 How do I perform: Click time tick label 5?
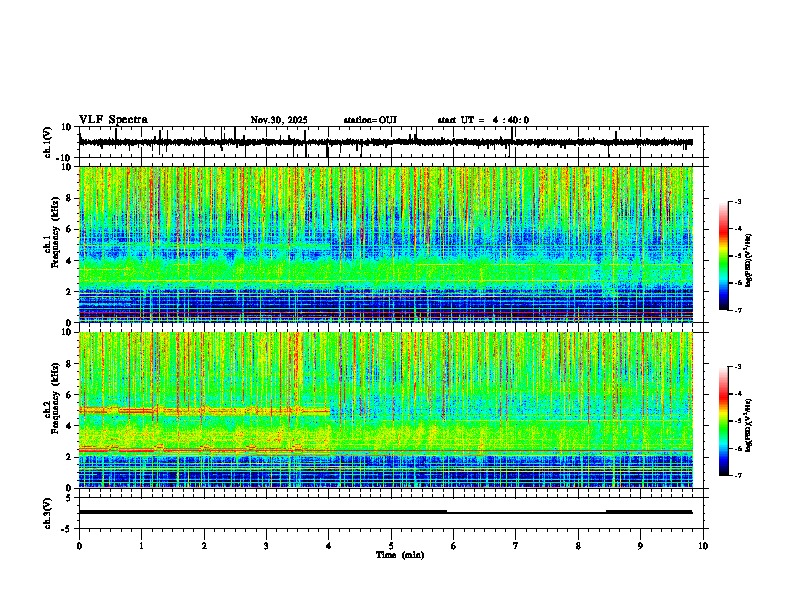click(391, 546)
